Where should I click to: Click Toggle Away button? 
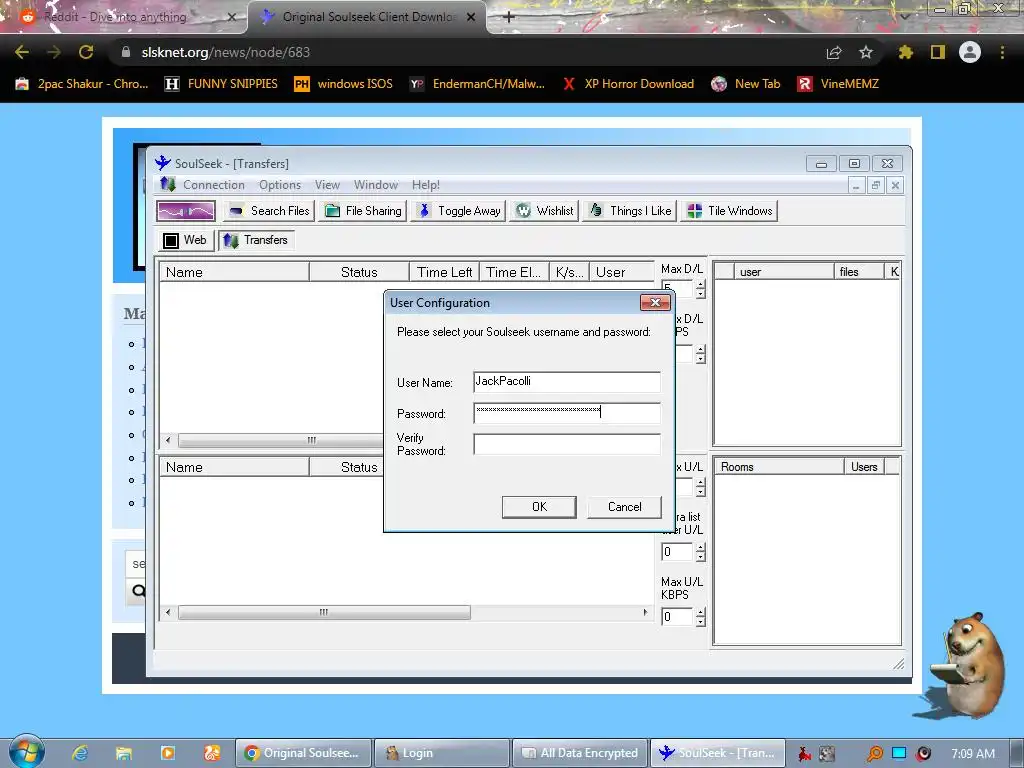(458, 211)
